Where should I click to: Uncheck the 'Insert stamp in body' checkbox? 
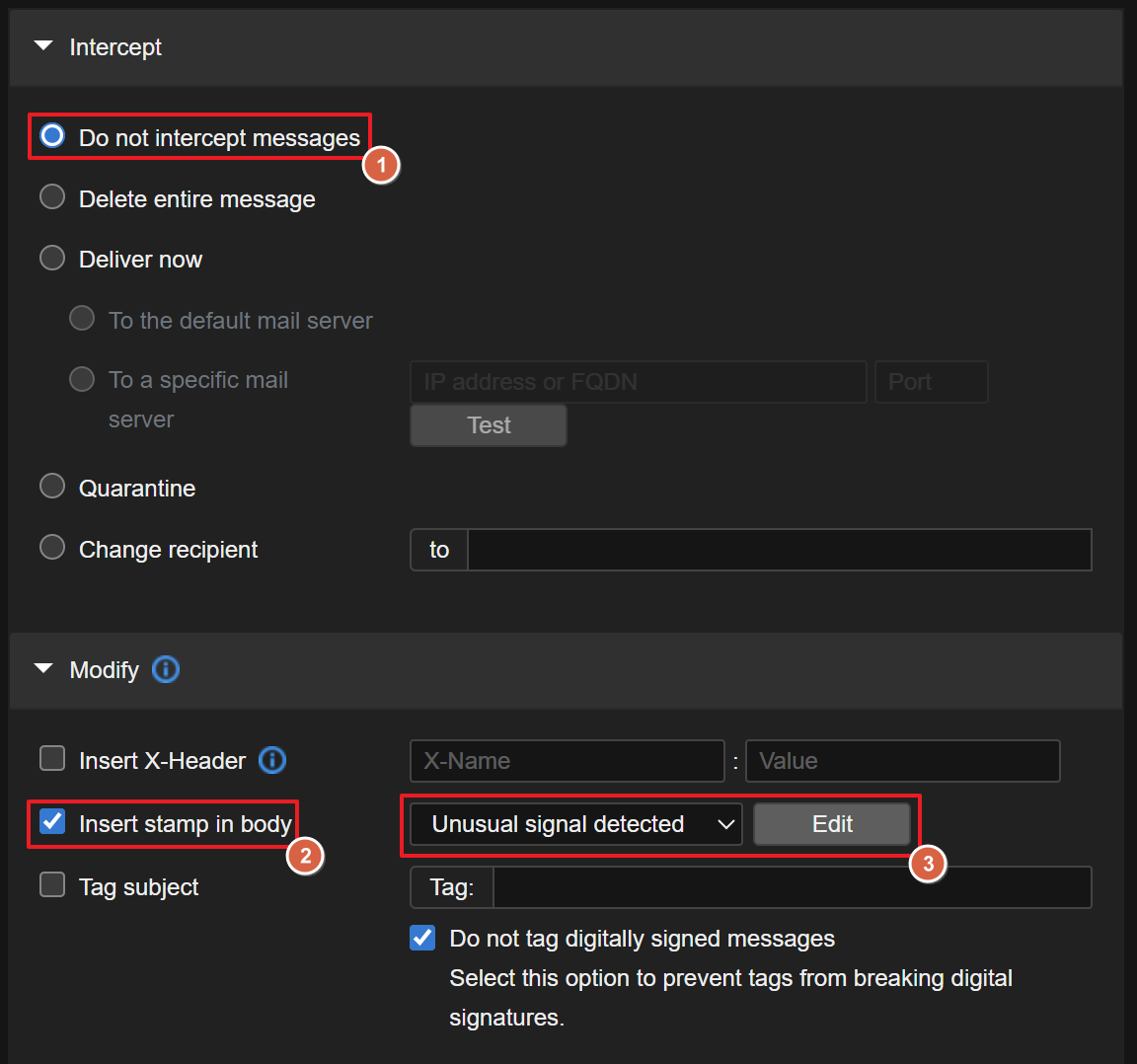pyautogui.click(x=52, y=822)
